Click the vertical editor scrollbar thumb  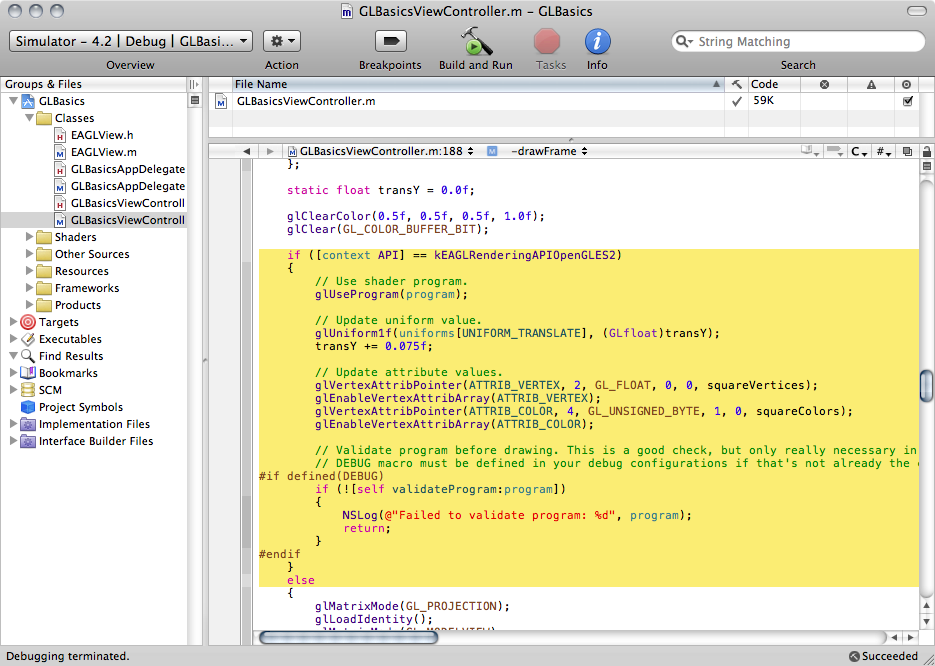point(927,386)
